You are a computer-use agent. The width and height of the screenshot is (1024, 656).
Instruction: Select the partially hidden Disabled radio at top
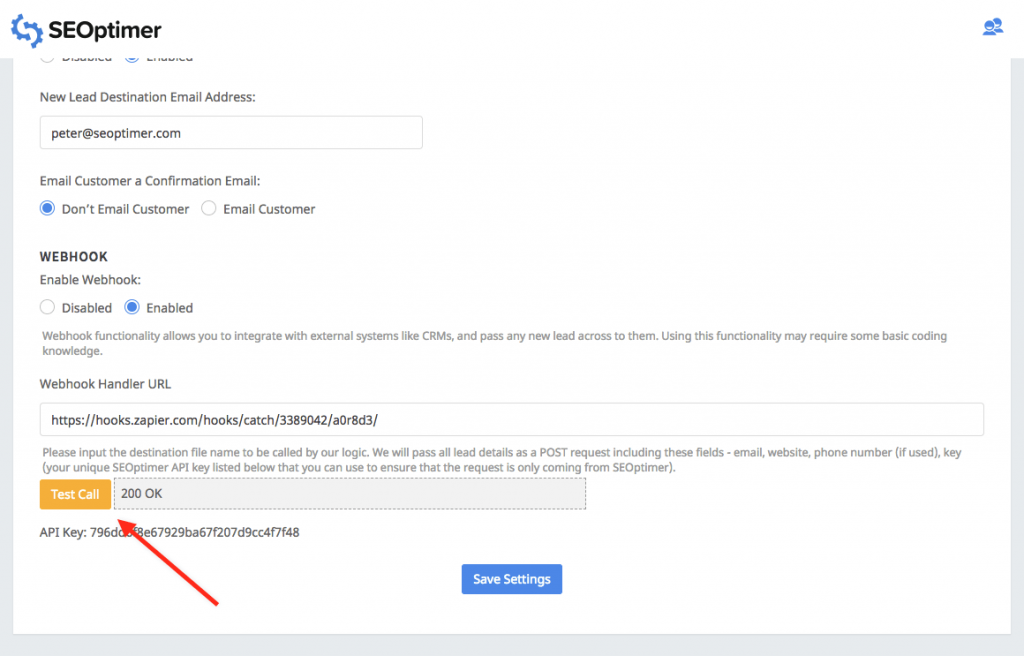tap(47, 58)
